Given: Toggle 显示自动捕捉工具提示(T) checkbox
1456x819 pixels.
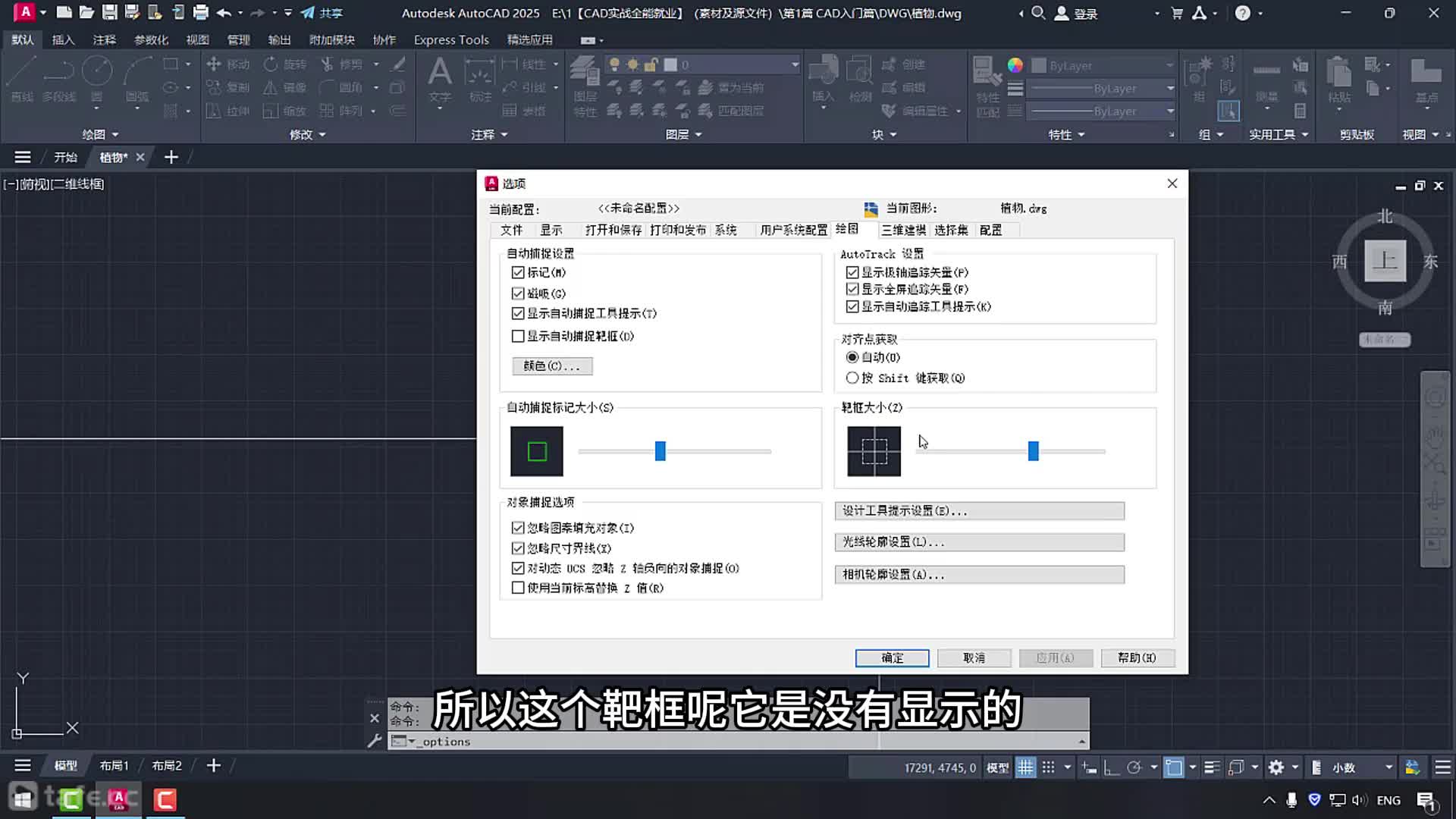Looking at the screenshot, I should point(518,313).
